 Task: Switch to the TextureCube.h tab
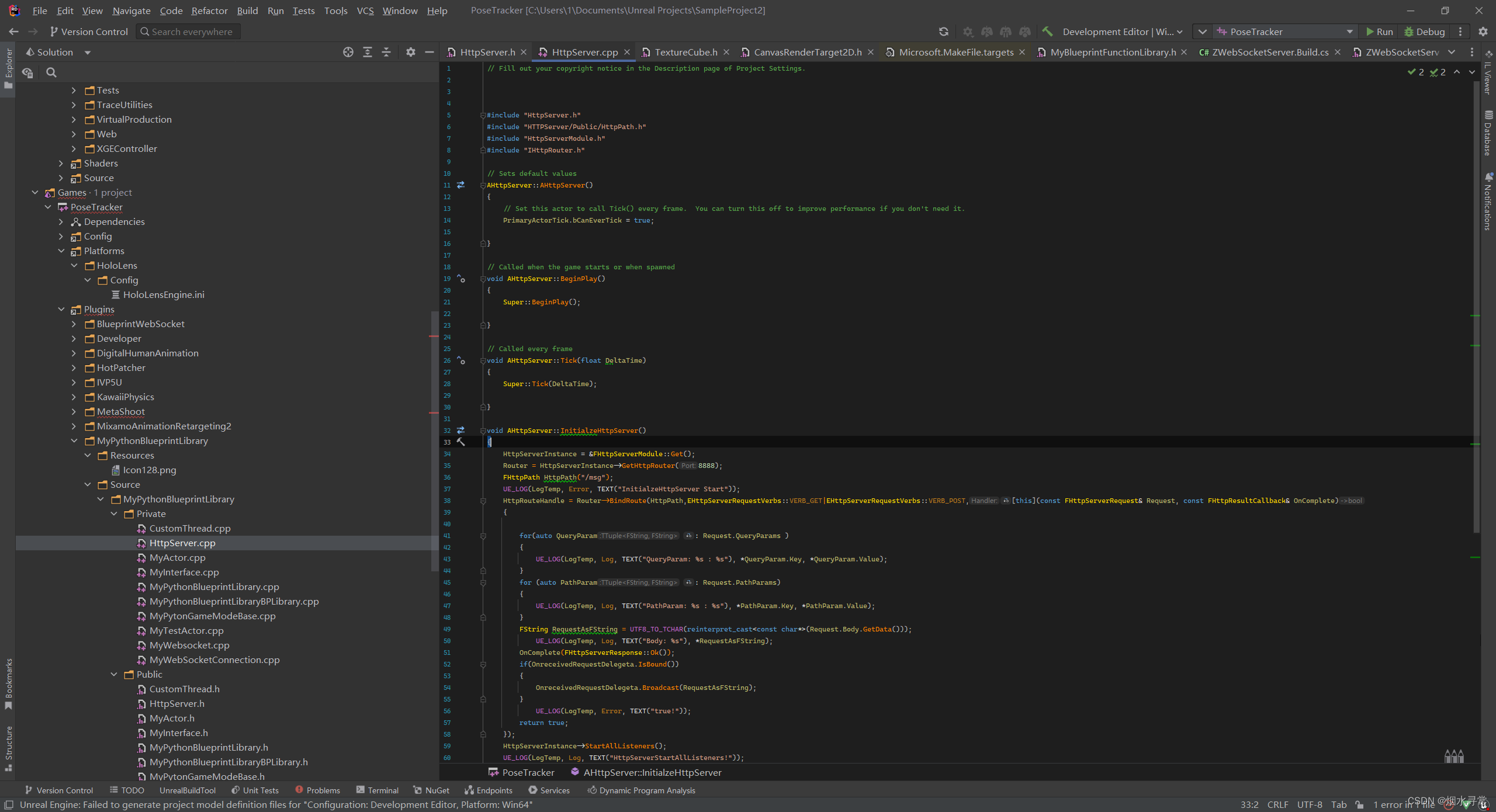point(685,52)
